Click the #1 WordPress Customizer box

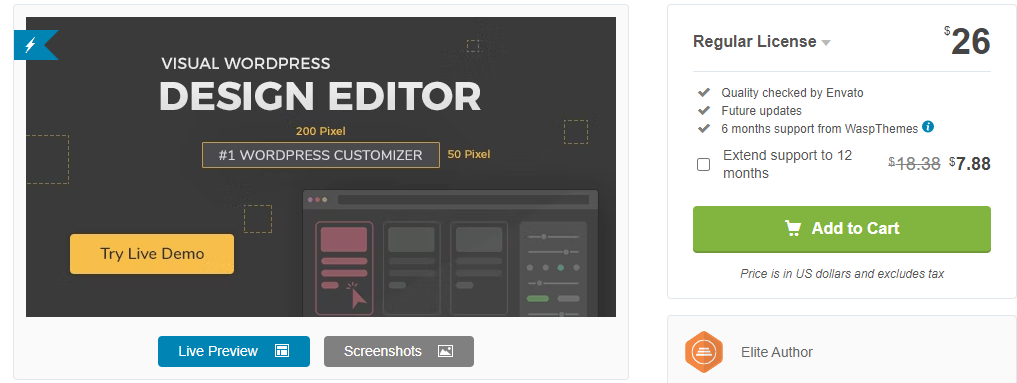[320, 156]
